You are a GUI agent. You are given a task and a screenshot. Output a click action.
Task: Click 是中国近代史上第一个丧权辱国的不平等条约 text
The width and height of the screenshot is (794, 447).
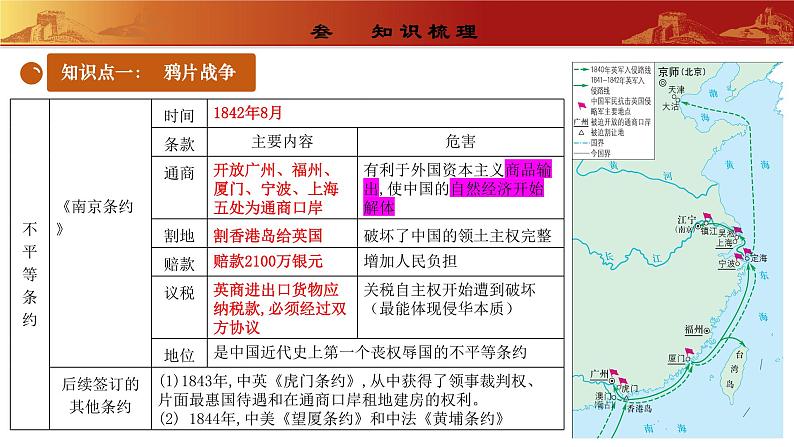[x=370, y=352]
